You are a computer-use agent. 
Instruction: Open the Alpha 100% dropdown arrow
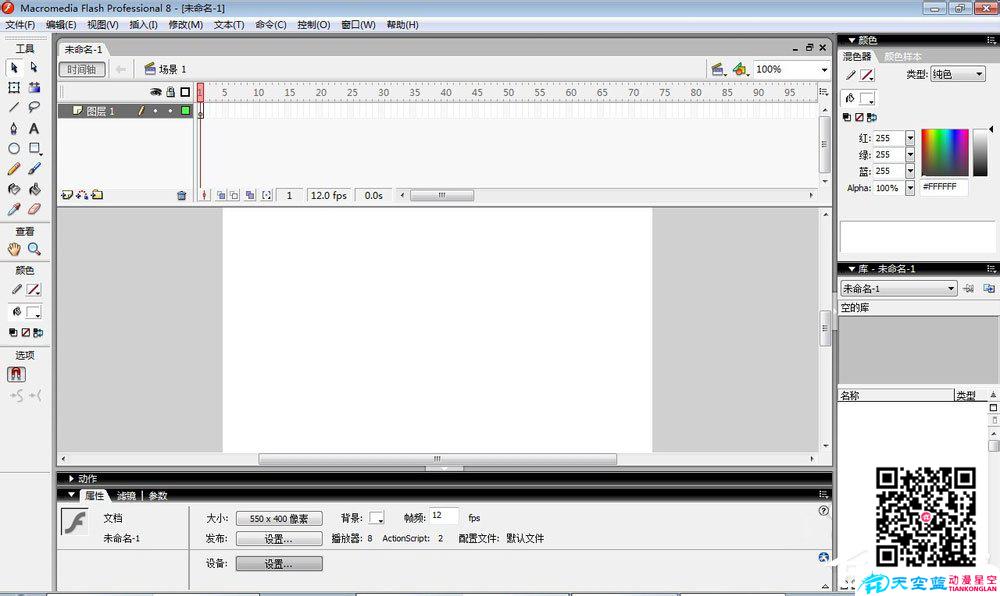coord(910,188)
